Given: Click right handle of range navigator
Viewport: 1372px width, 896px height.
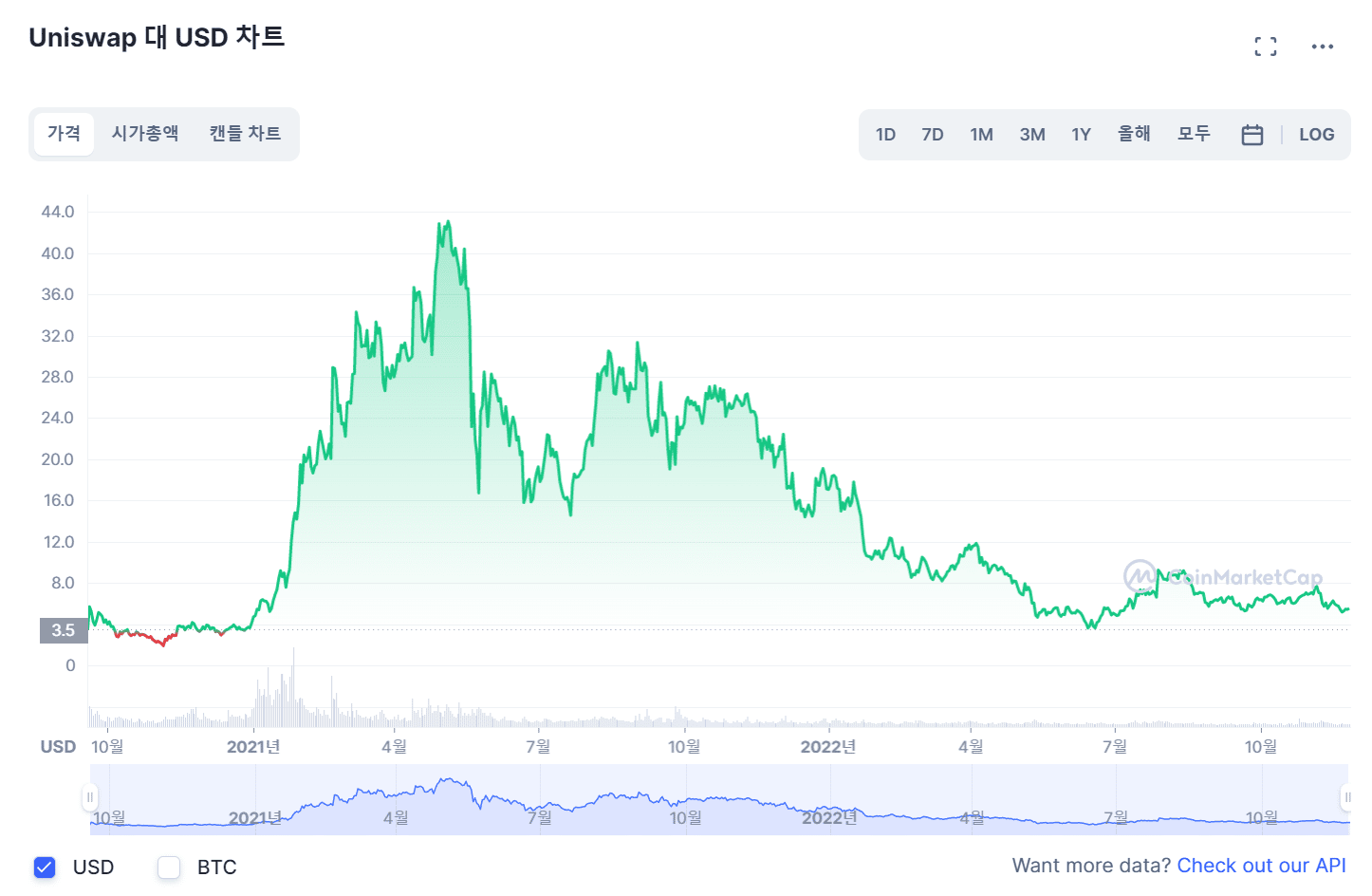Looking at the screenshot, I should coord(1346,797).
